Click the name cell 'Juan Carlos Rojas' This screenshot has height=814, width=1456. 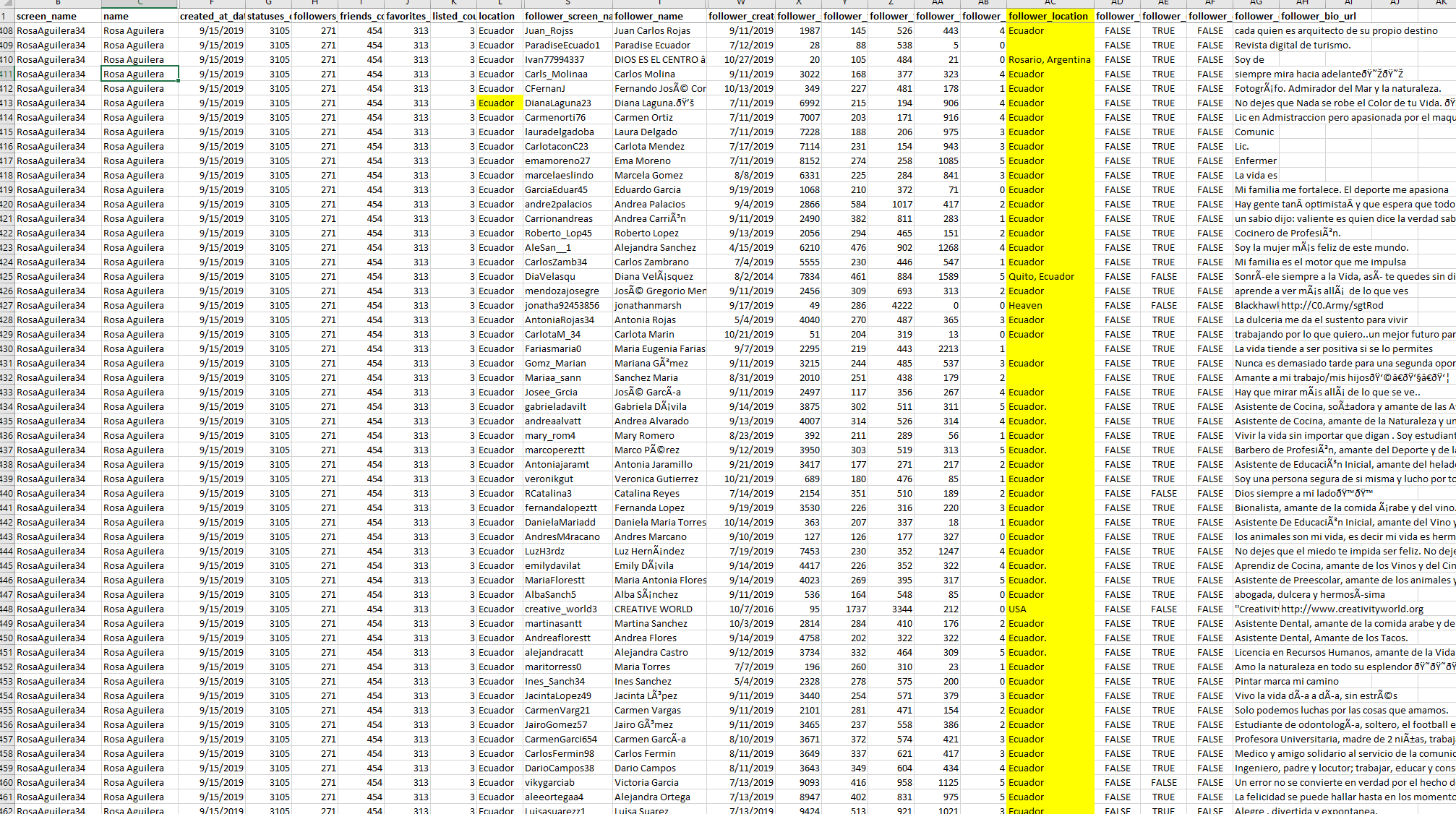point(659,30)
